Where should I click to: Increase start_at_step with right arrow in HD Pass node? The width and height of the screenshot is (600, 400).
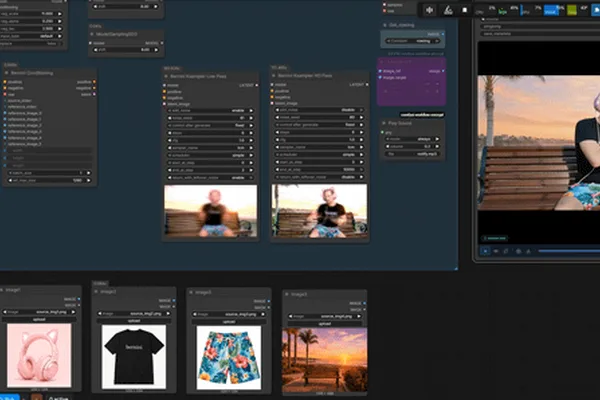click(361, 162)
